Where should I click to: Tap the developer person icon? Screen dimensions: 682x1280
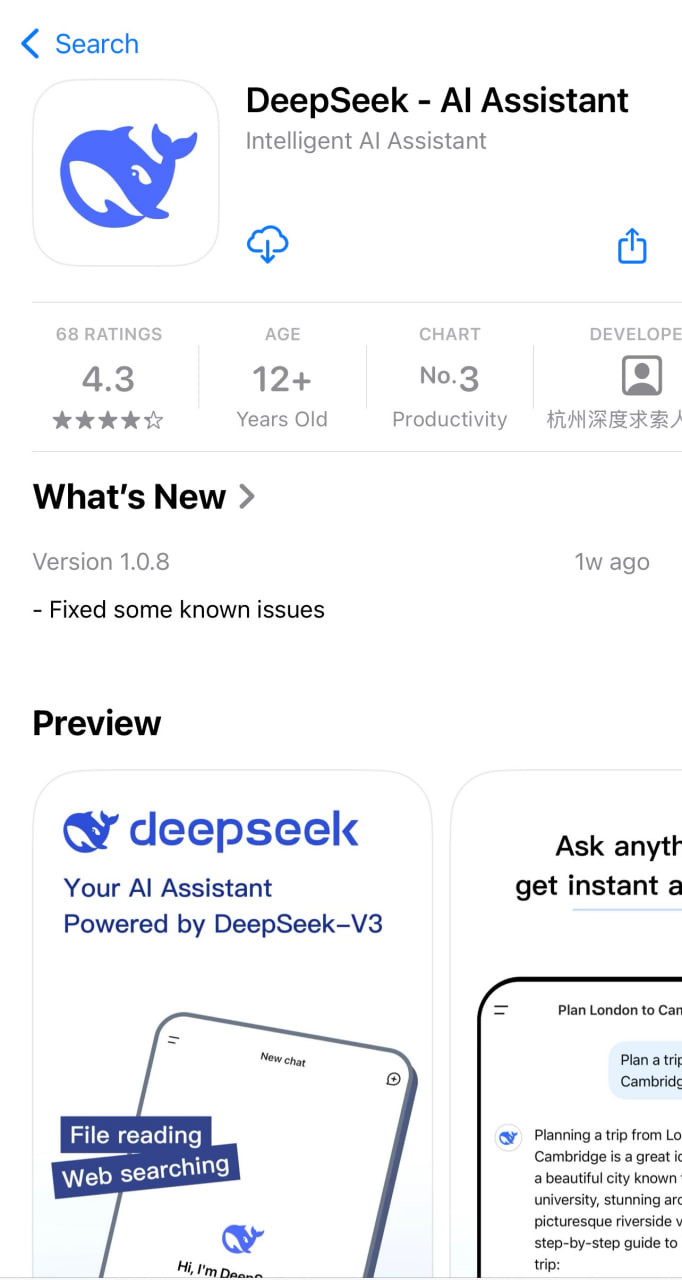click(x=641, y=376)
